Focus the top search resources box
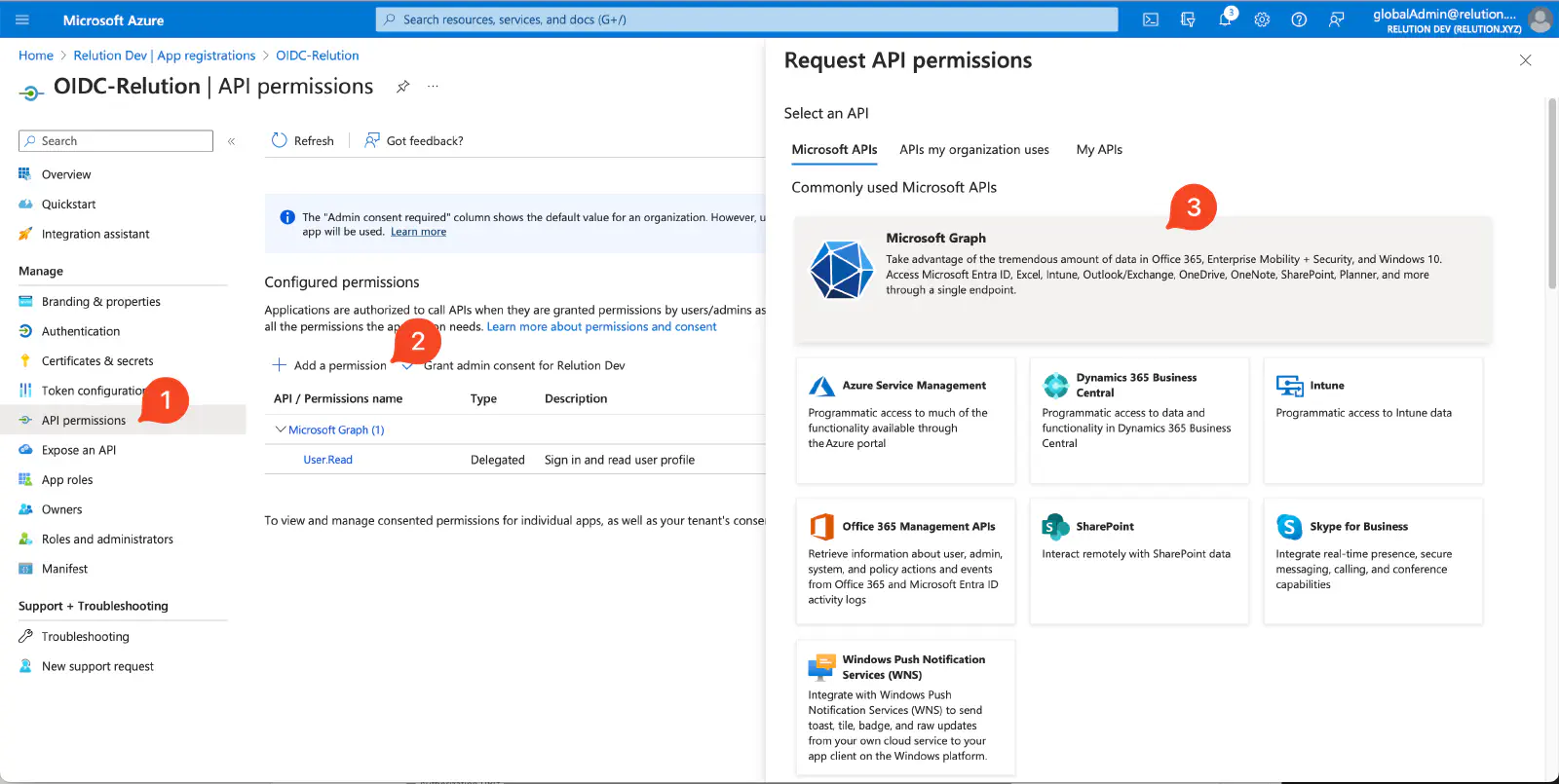Screen dimensions: 1559x784 [746, 19]
